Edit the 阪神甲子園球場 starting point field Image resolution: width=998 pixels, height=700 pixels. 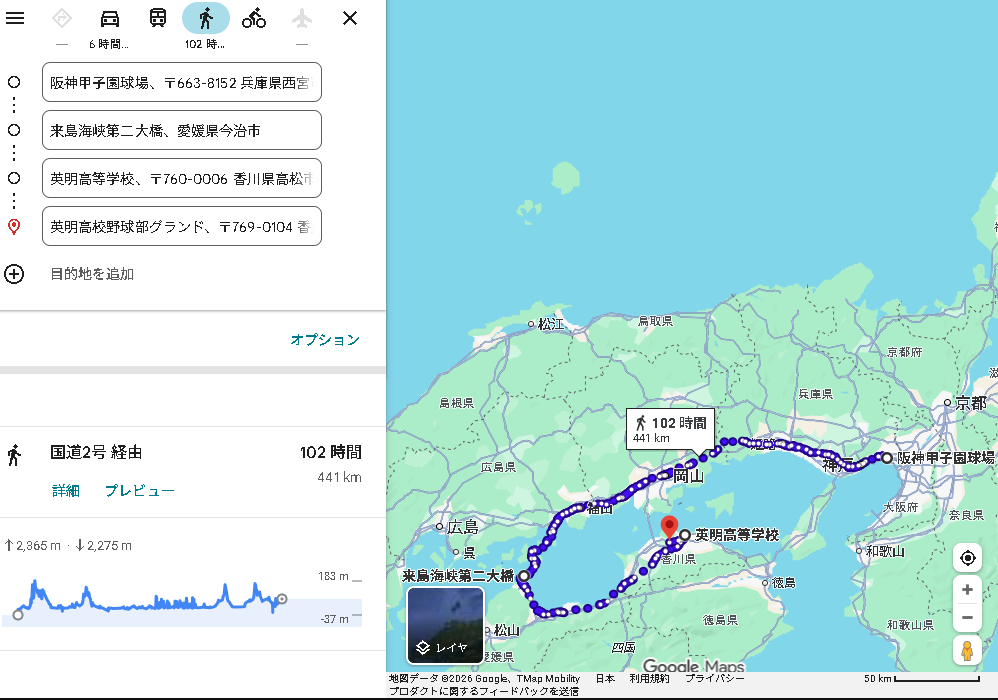coord(182,82)
